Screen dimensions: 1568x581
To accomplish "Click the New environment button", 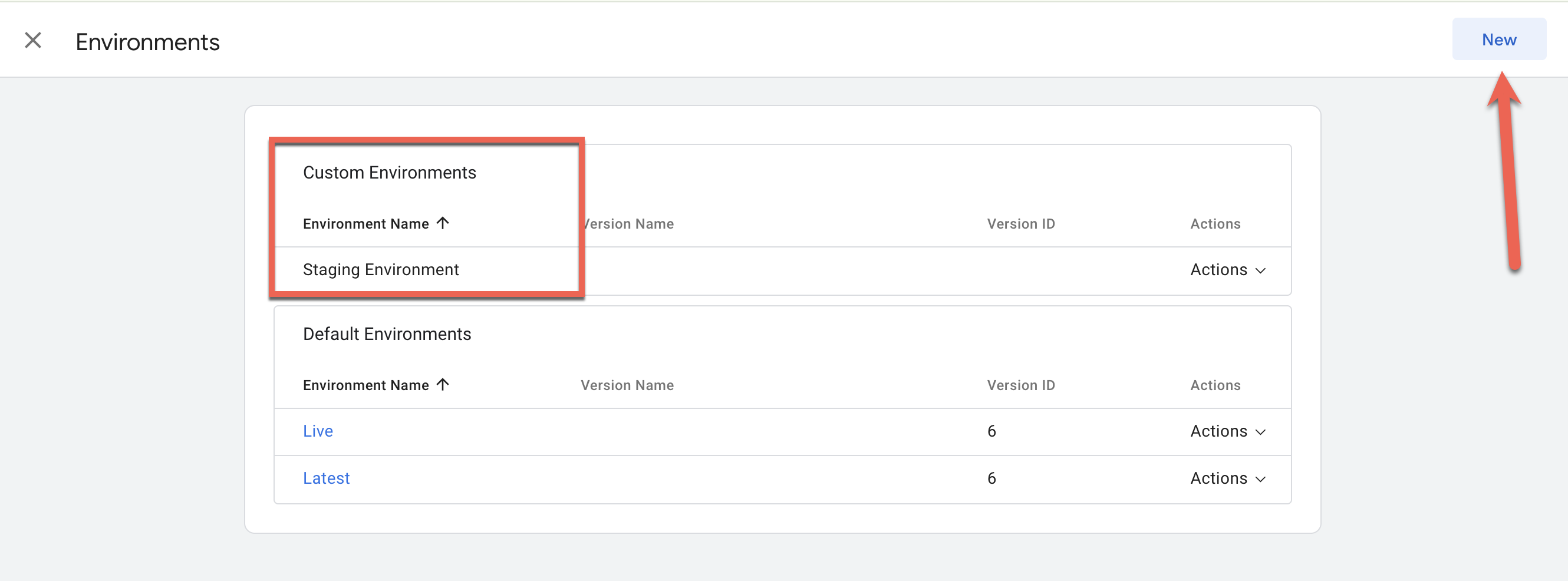I will [1498, 39].
